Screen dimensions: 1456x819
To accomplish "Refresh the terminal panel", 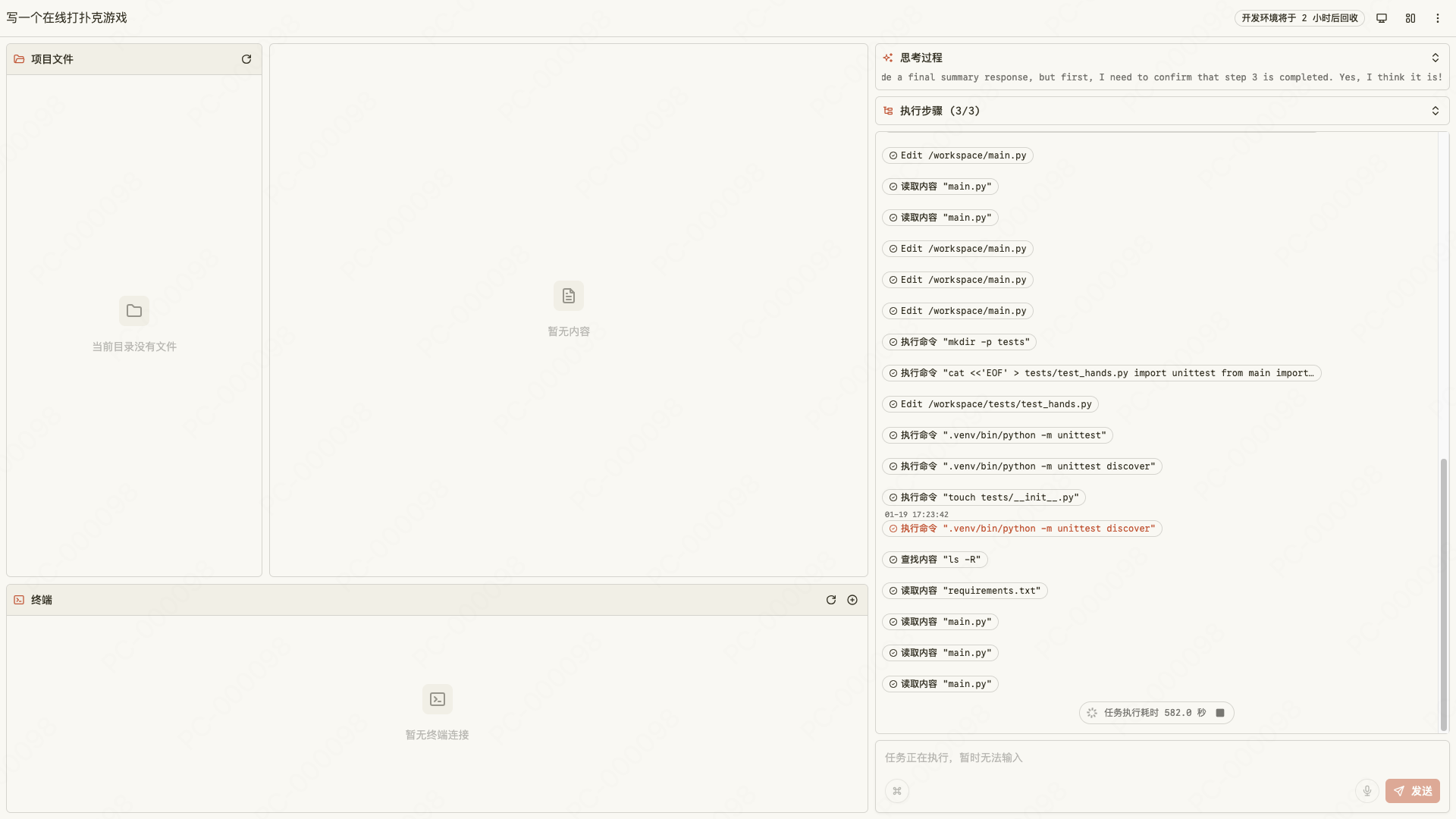I will [x=831, y=600].
